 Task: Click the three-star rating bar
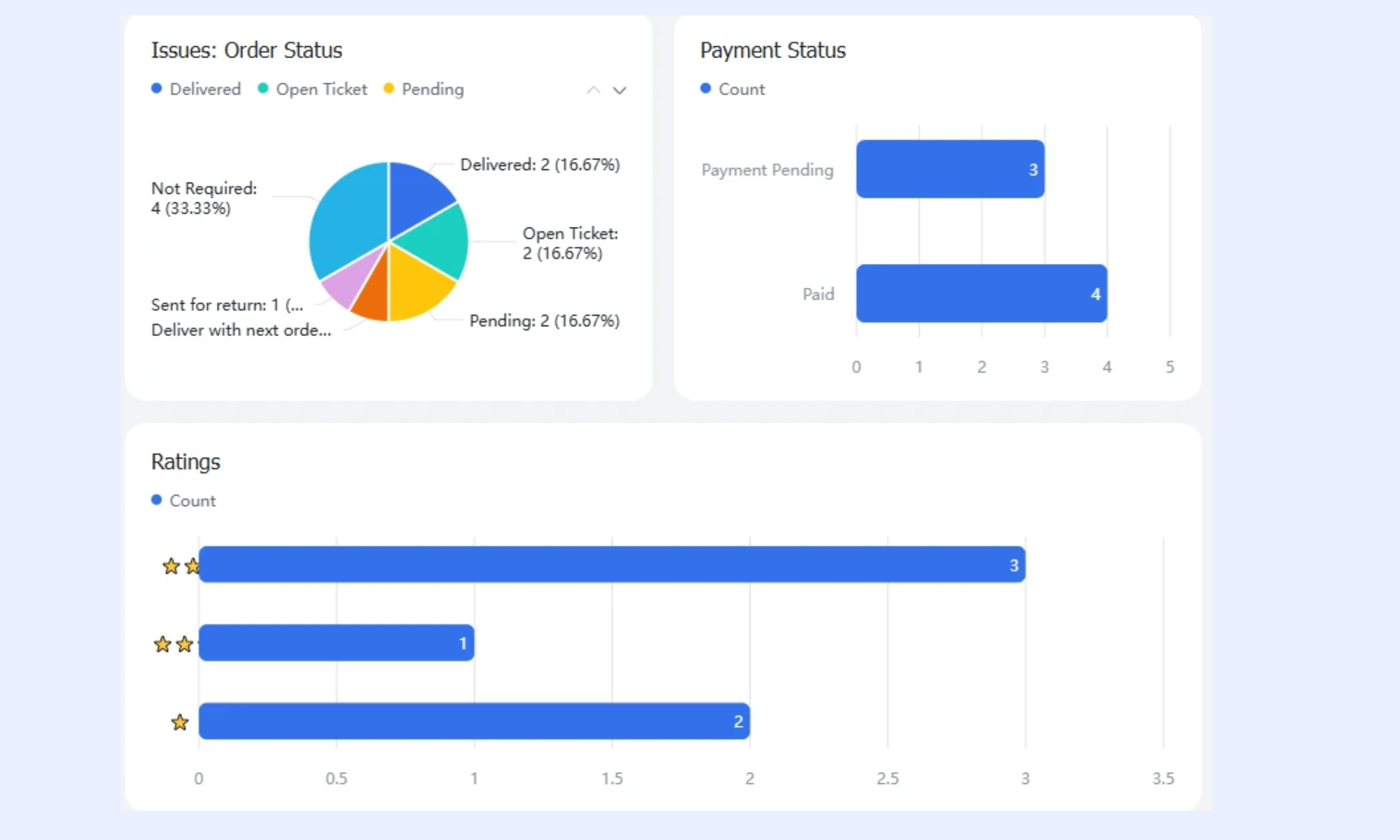pos(612,564)
